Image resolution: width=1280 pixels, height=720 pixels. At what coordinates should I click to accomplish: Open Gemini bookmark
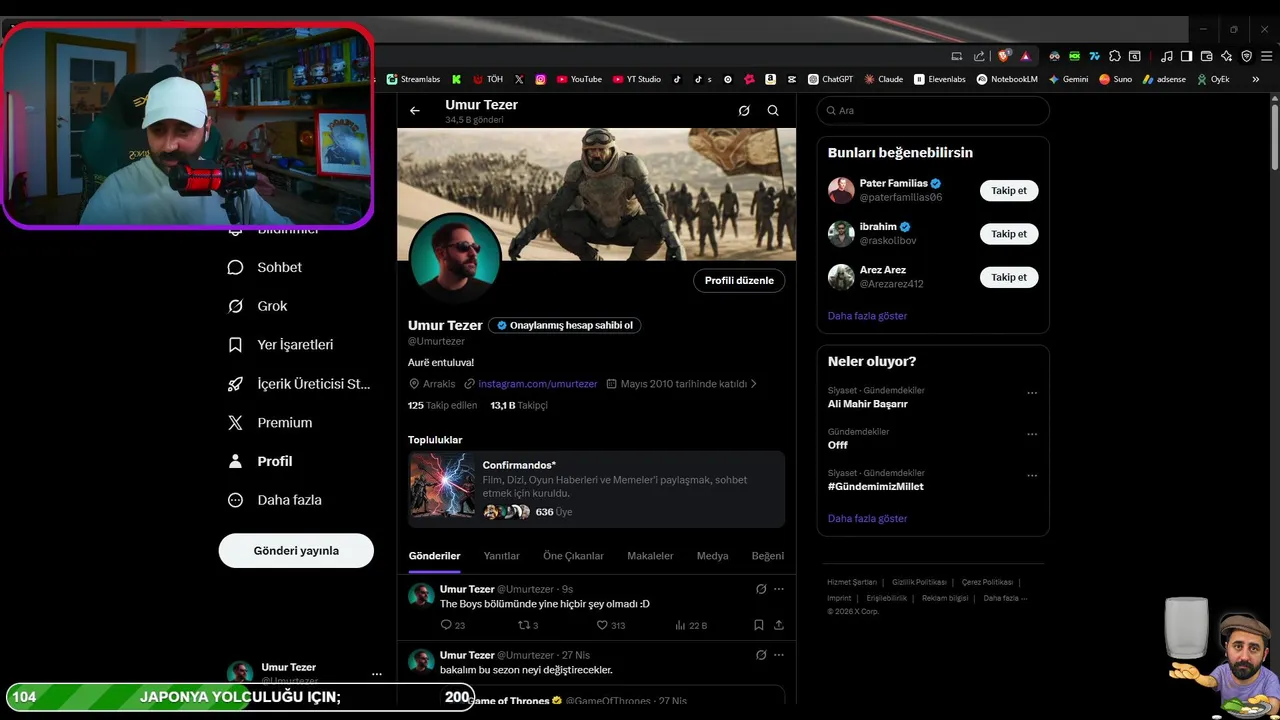click(x=1068, y=79)
